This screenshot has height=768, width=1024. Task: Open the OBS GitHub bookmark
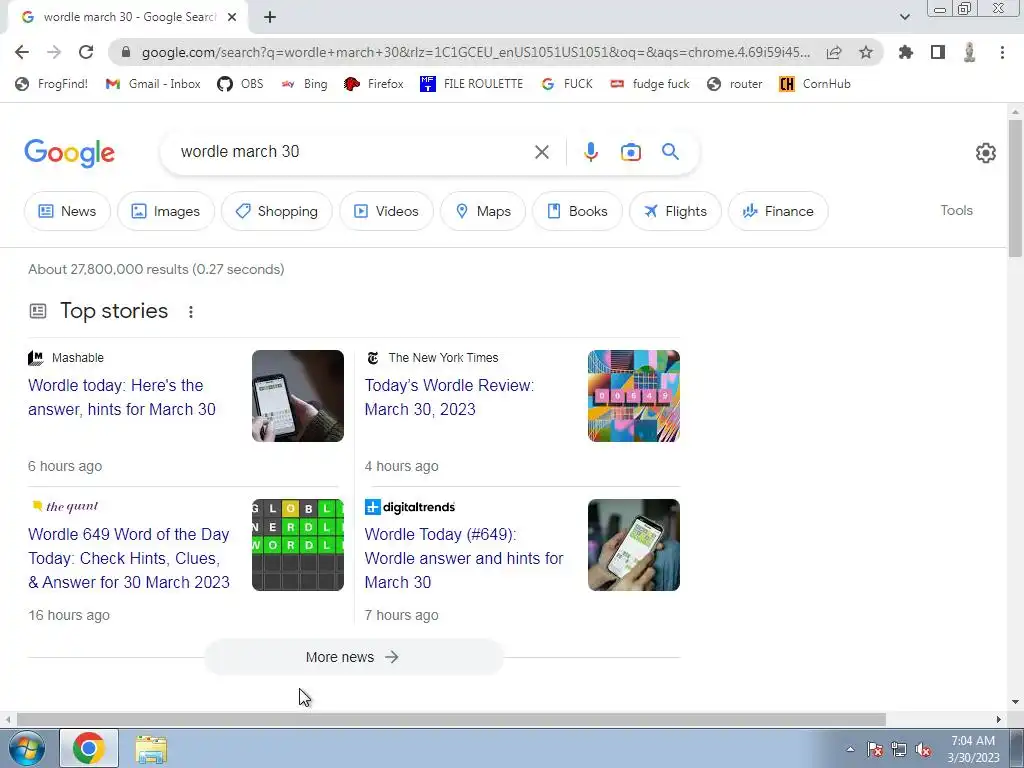[x=240, y=84]
